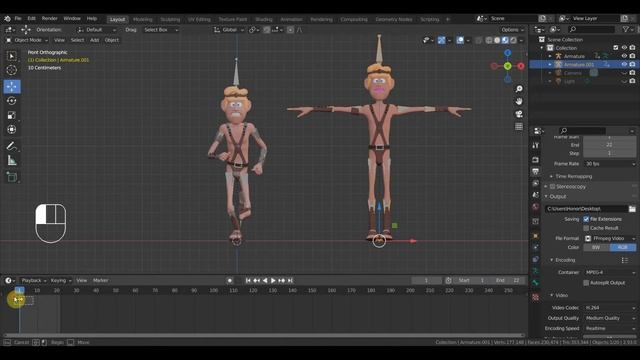Open the Frame Rate 30 fps dropdown
The image size is (640, 360).
click(610, 164)
